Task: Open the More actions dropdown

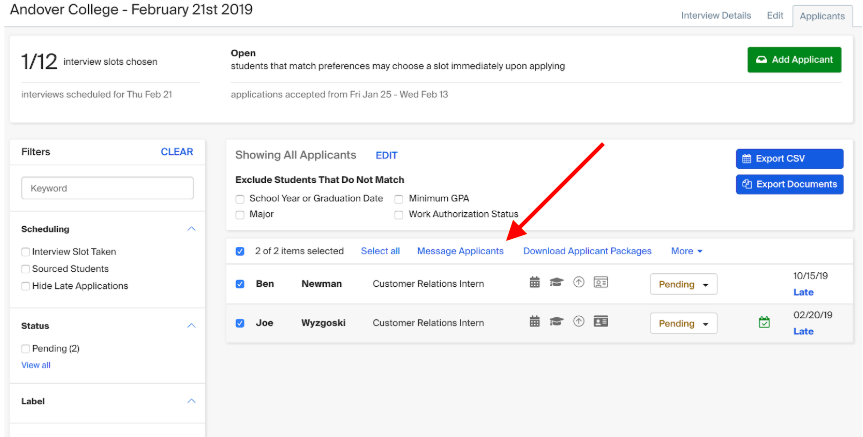Action: (x=687, y=251)
